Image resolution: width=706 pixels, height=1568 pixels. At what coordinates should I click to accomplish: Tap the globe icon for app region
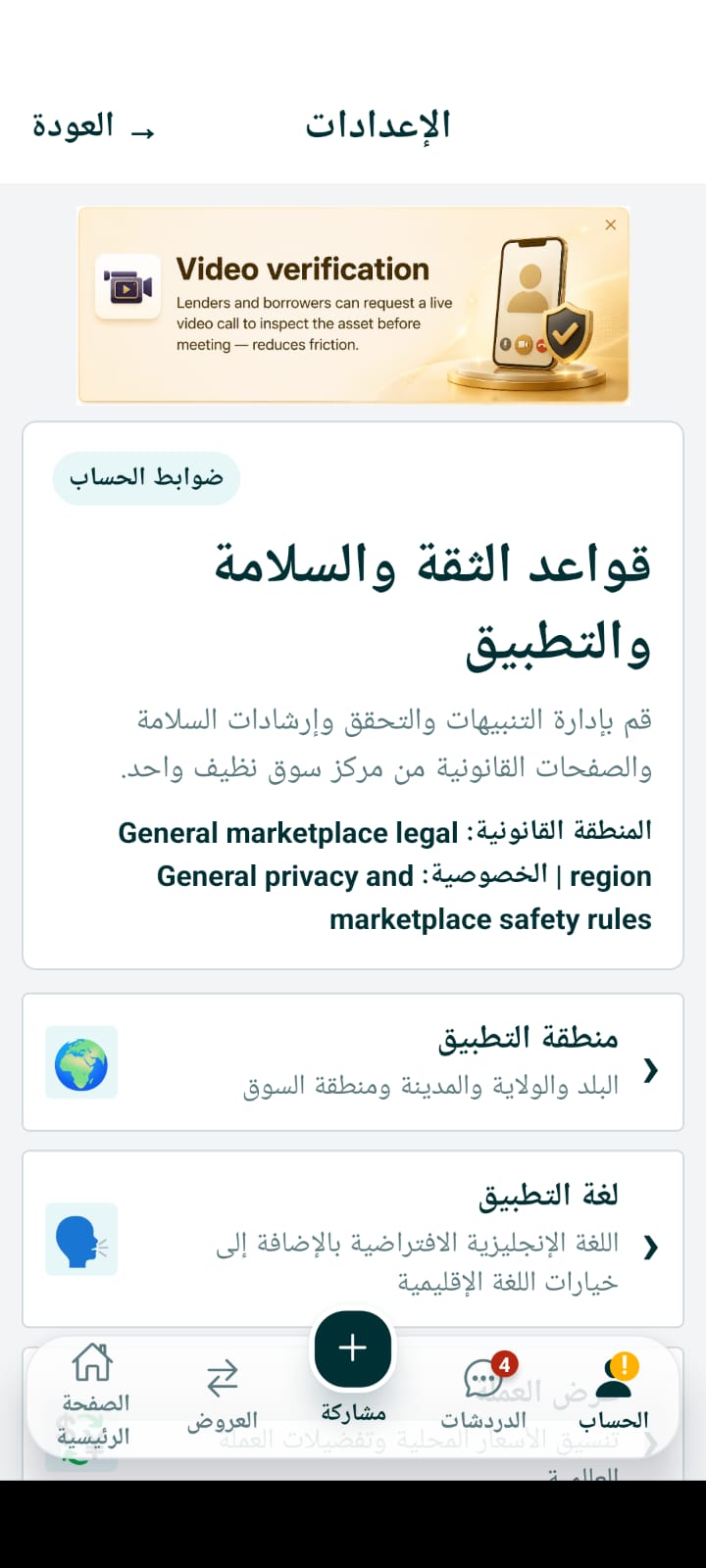81,1063
